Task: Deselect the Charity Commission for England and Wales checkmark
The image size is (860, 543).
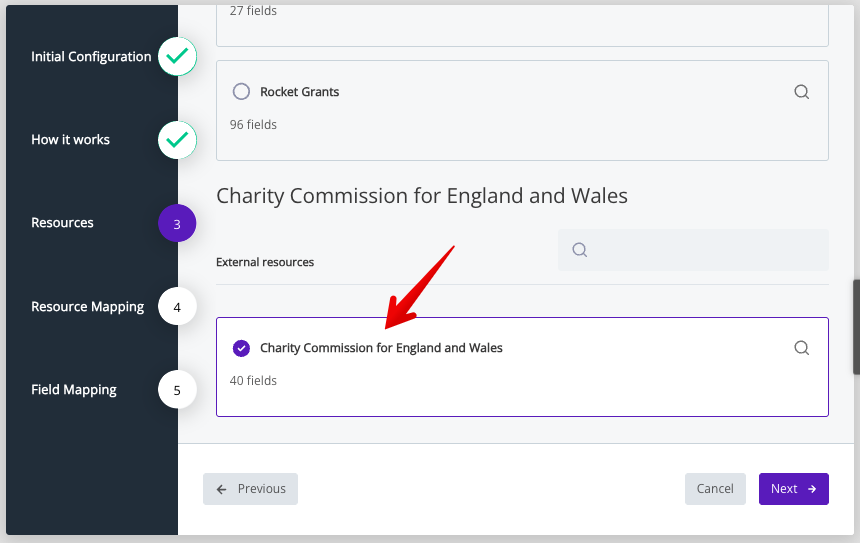Action: (241, 348)
